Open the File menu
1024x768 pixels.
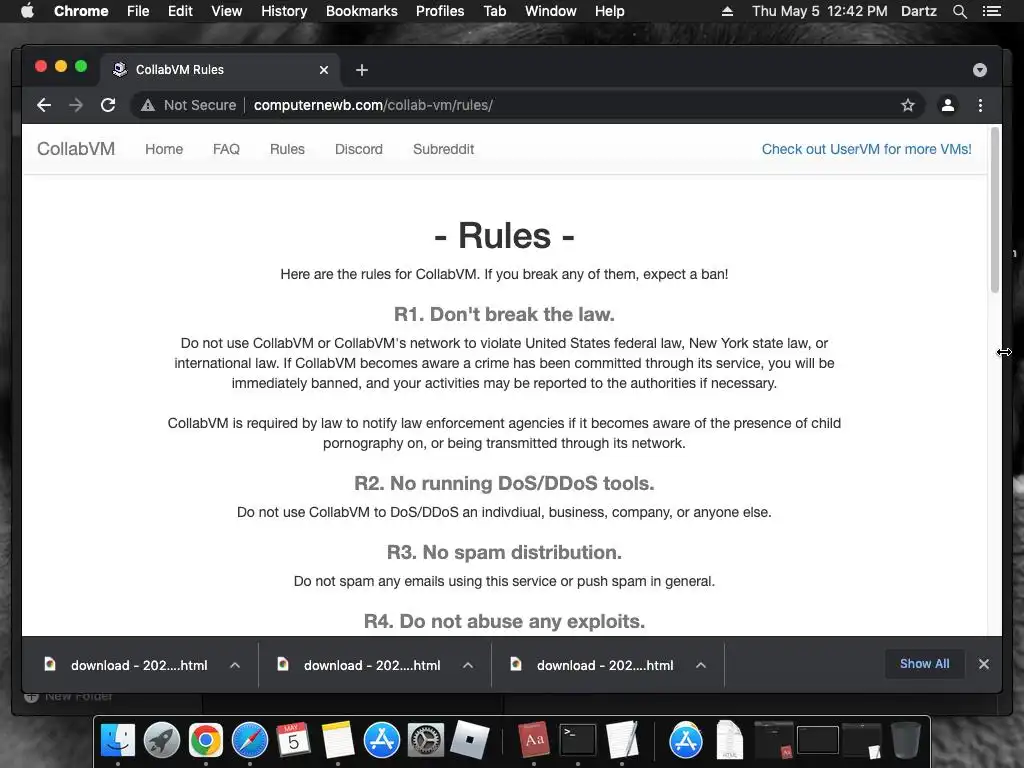[138, 11]
